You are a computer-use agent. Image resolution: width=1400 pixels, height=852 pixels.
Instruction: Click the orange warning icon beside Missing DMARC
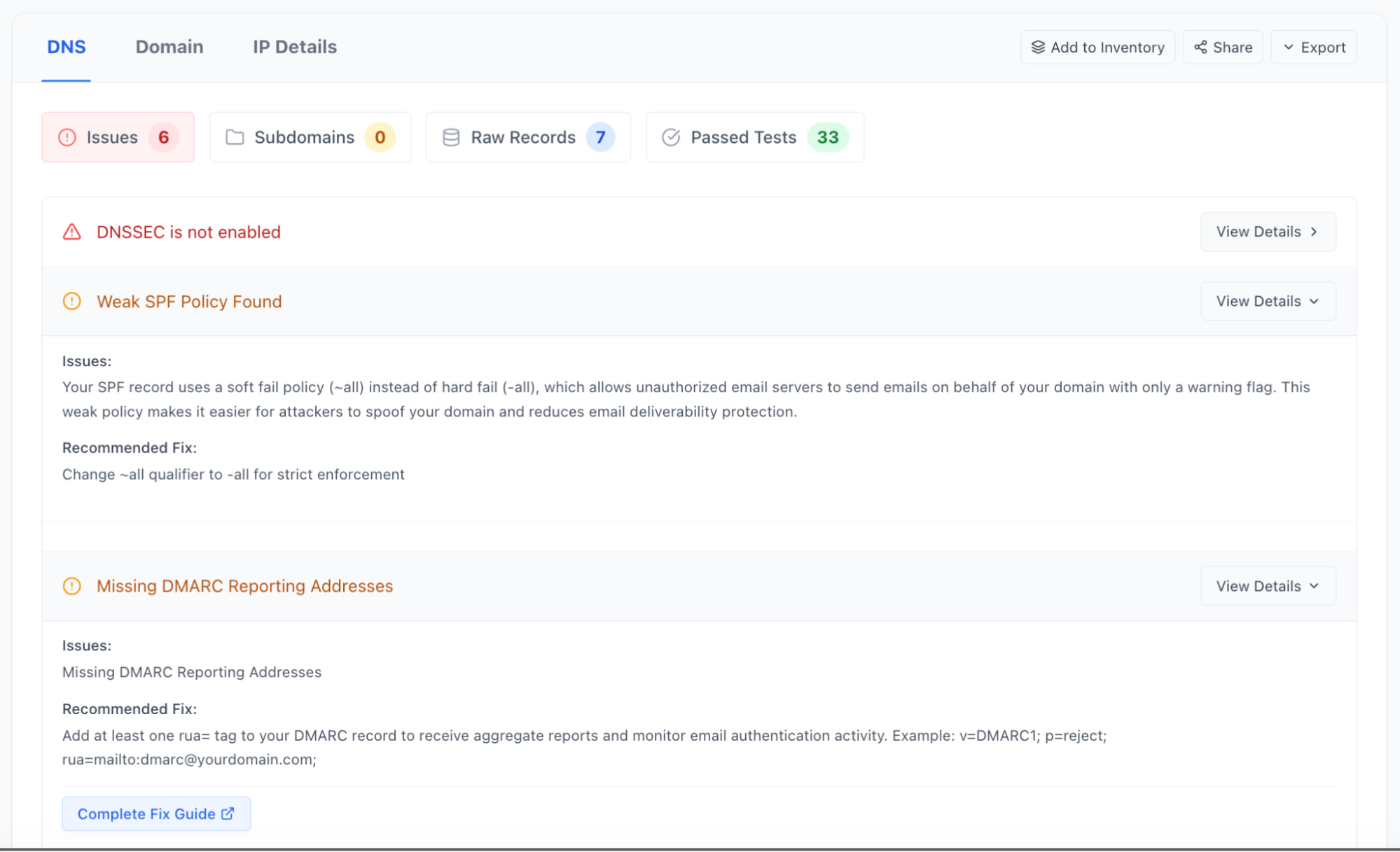72,586
